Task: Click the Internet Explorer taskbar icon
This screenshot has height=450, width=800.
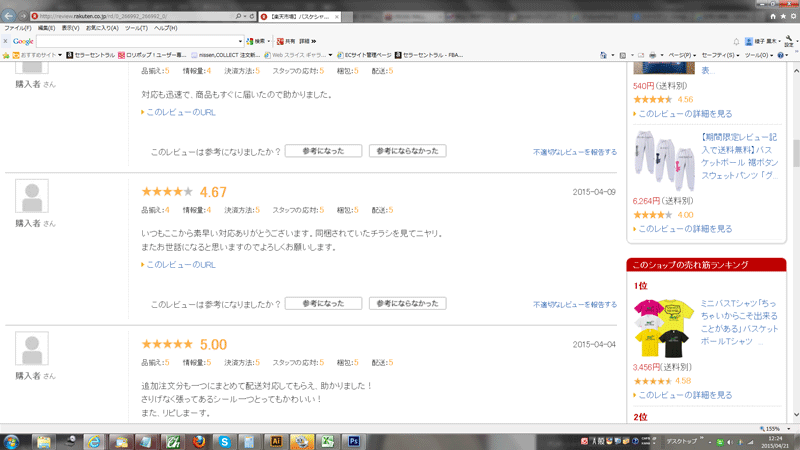Action: point(94,440)
